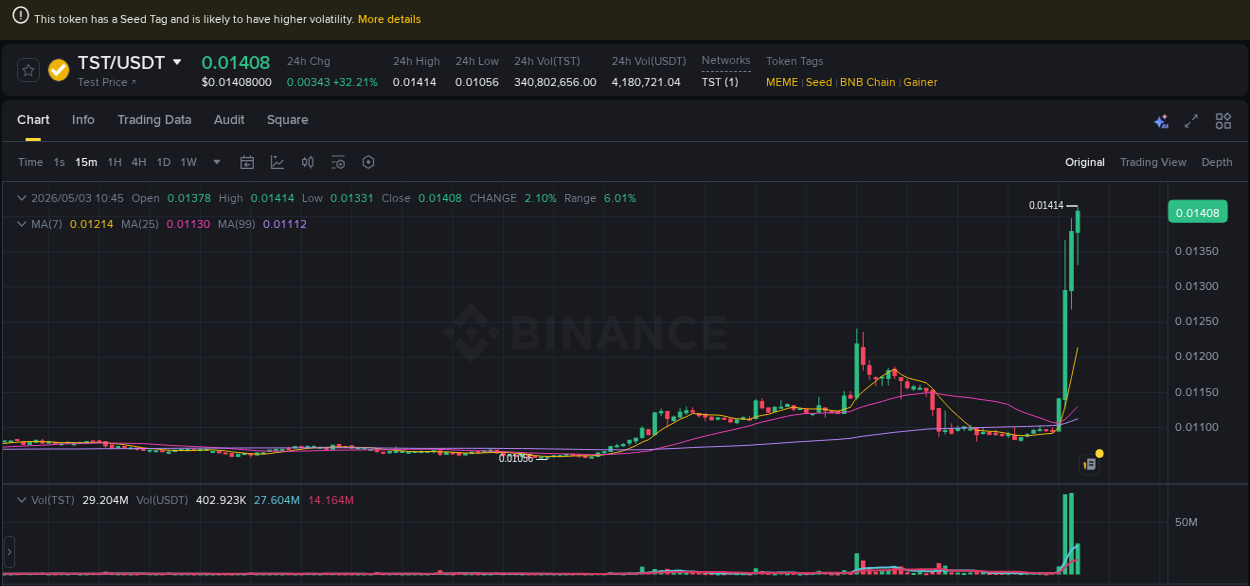Click the 24h change +32.21% value
The image size is (1250, 586).
[356, 82]
